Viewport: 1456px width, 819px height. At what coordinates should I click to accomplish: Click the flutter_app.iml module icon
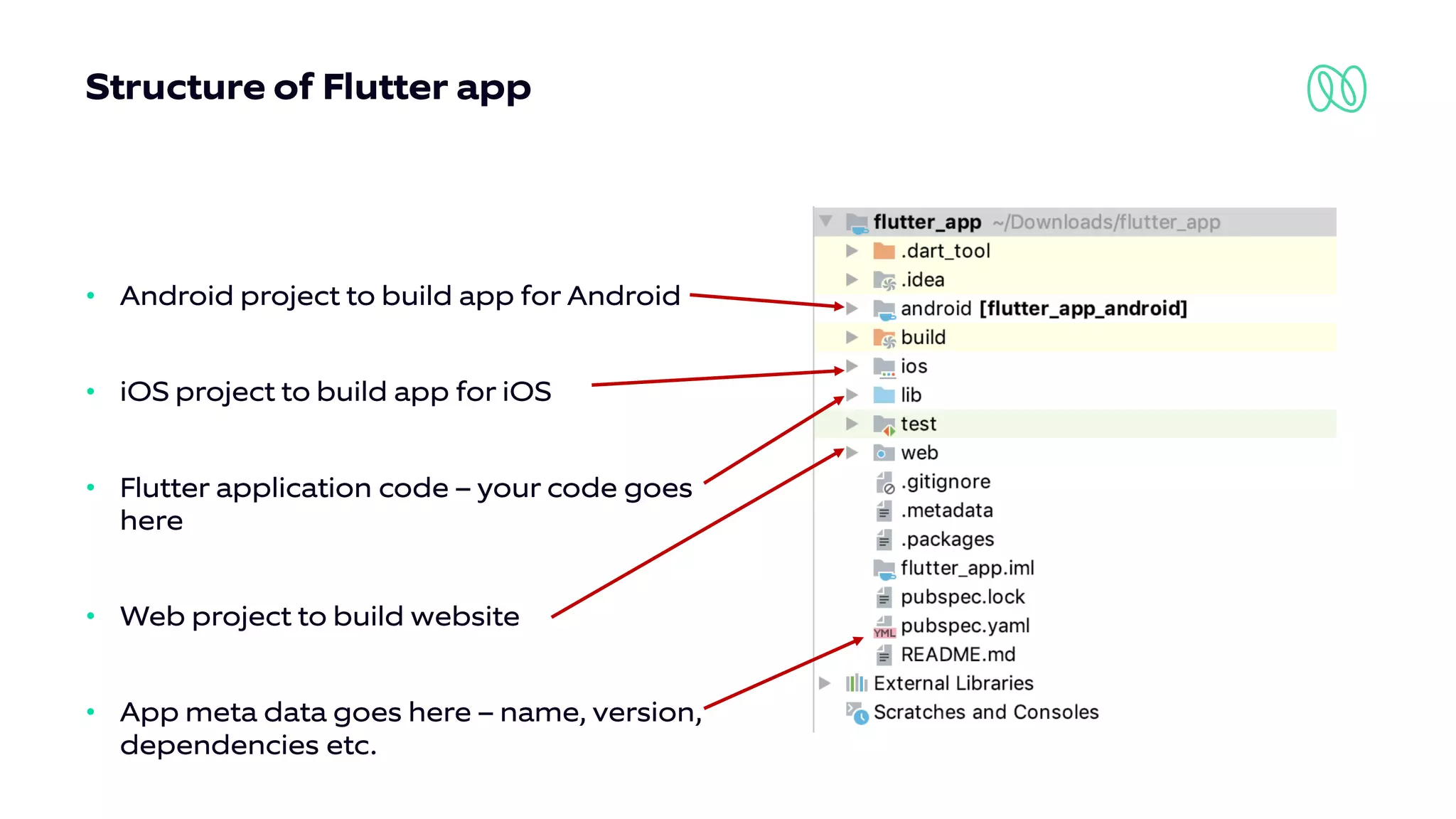click(884, 569)
